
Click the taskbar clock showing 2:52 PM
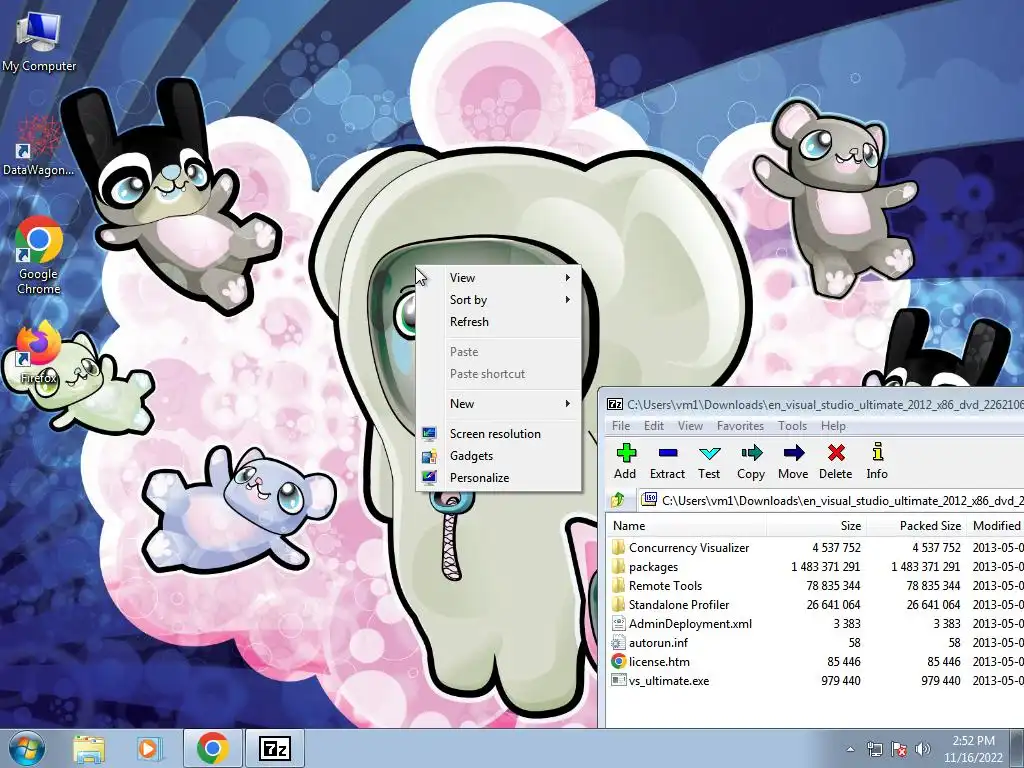pyautogui.click(x=973, y=749)
